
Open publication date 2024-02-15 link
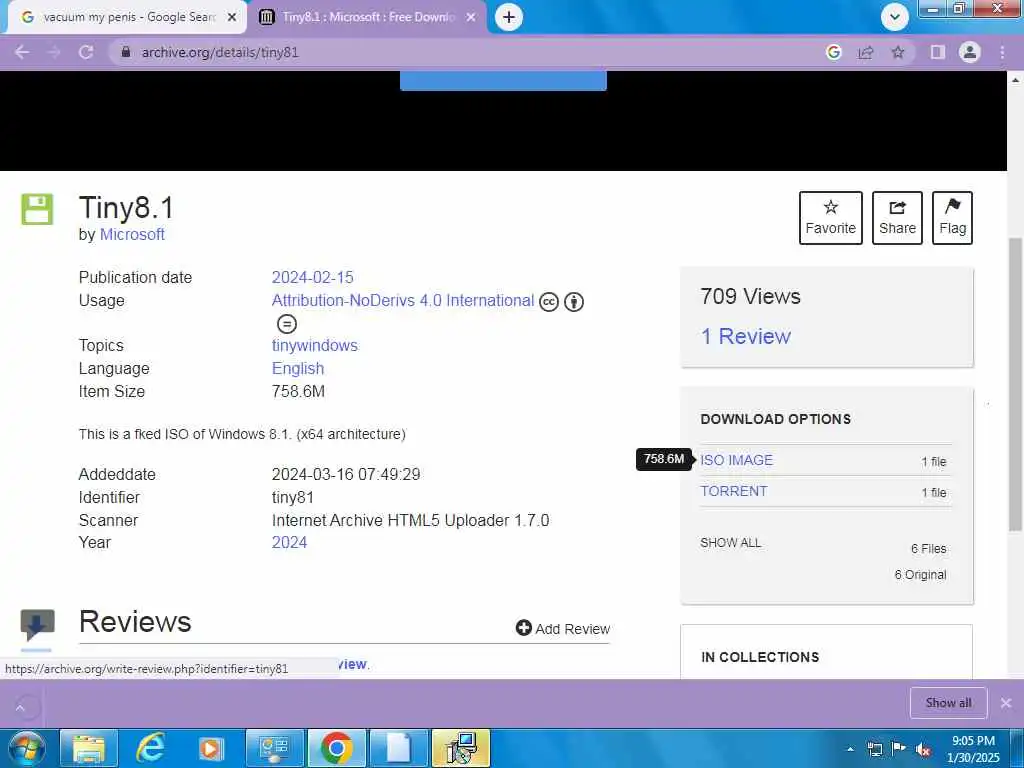click(x=312, y=278)
